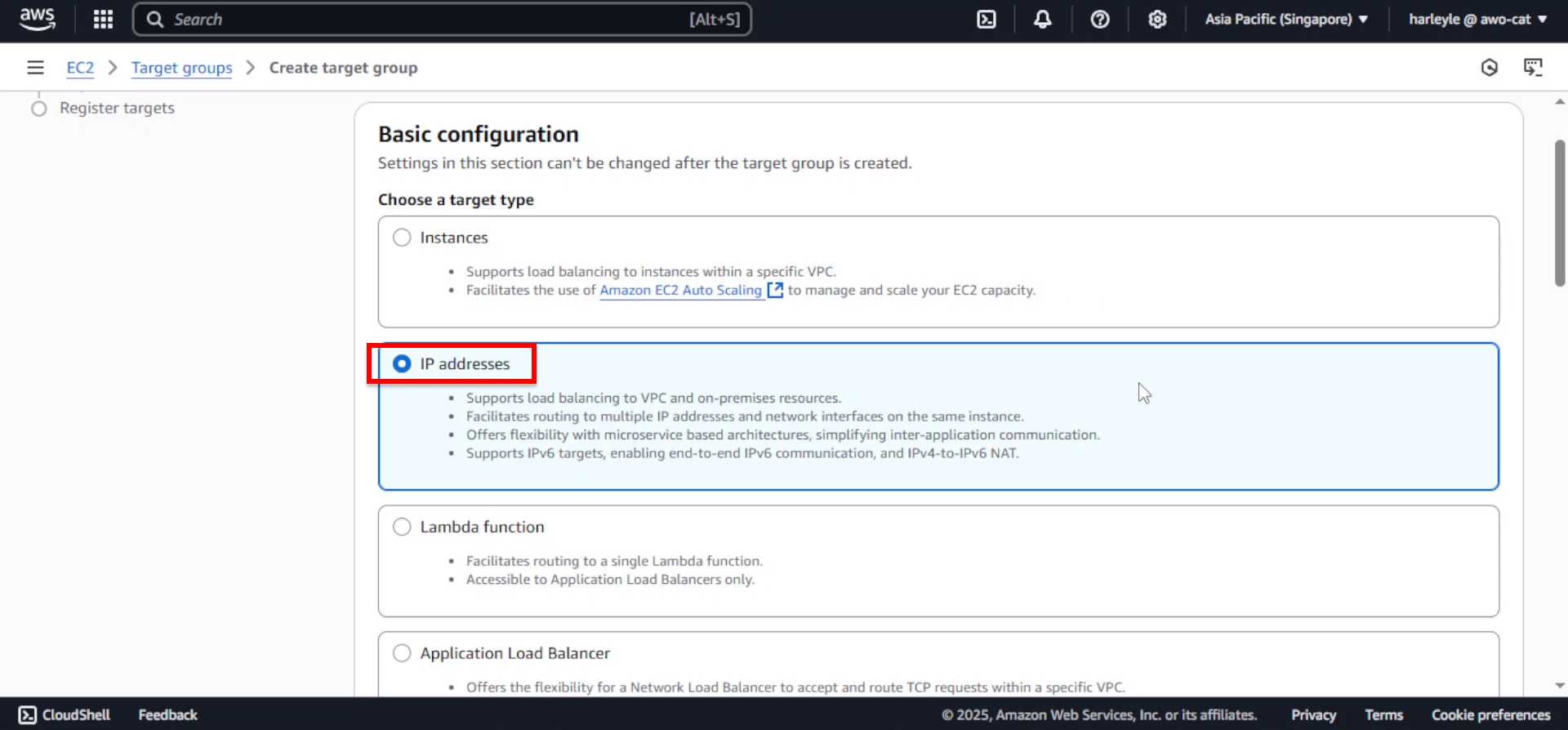Click the Accessible to Application Load Balancers only text
This screenshot has width=1568, height=730.
coord(610,580)
